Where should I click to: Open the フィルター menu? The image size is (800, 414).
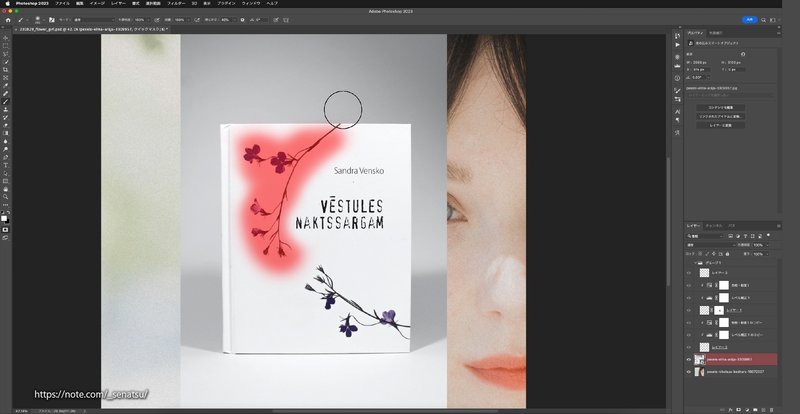[176, 3]
